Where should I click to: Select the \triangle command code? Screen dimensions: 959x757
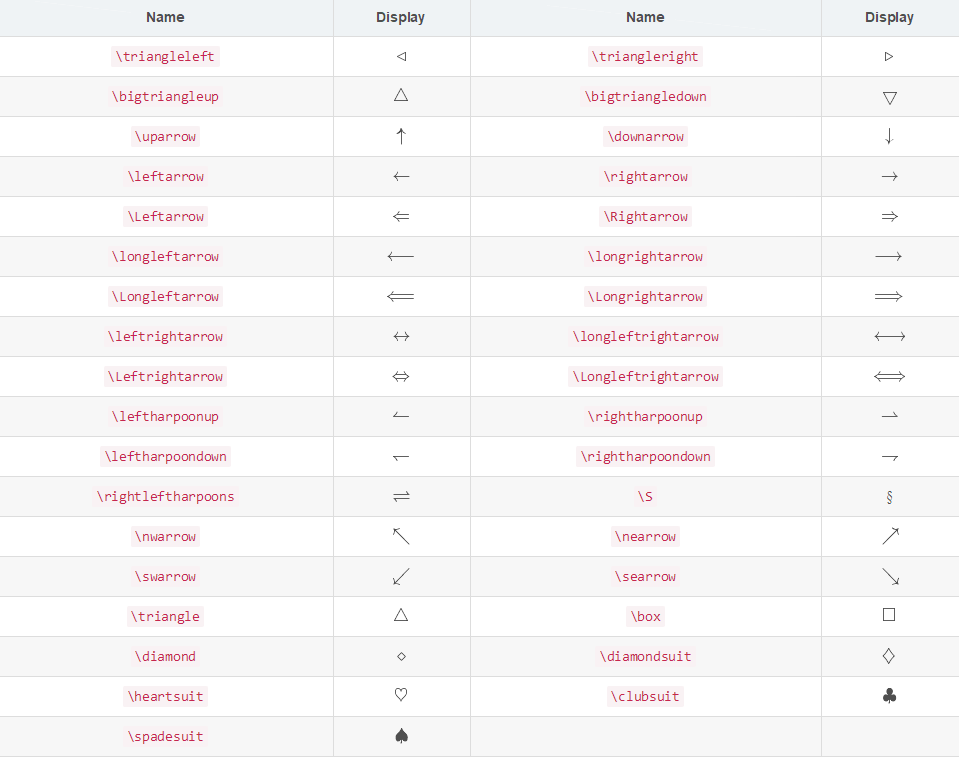click(165, 616)
